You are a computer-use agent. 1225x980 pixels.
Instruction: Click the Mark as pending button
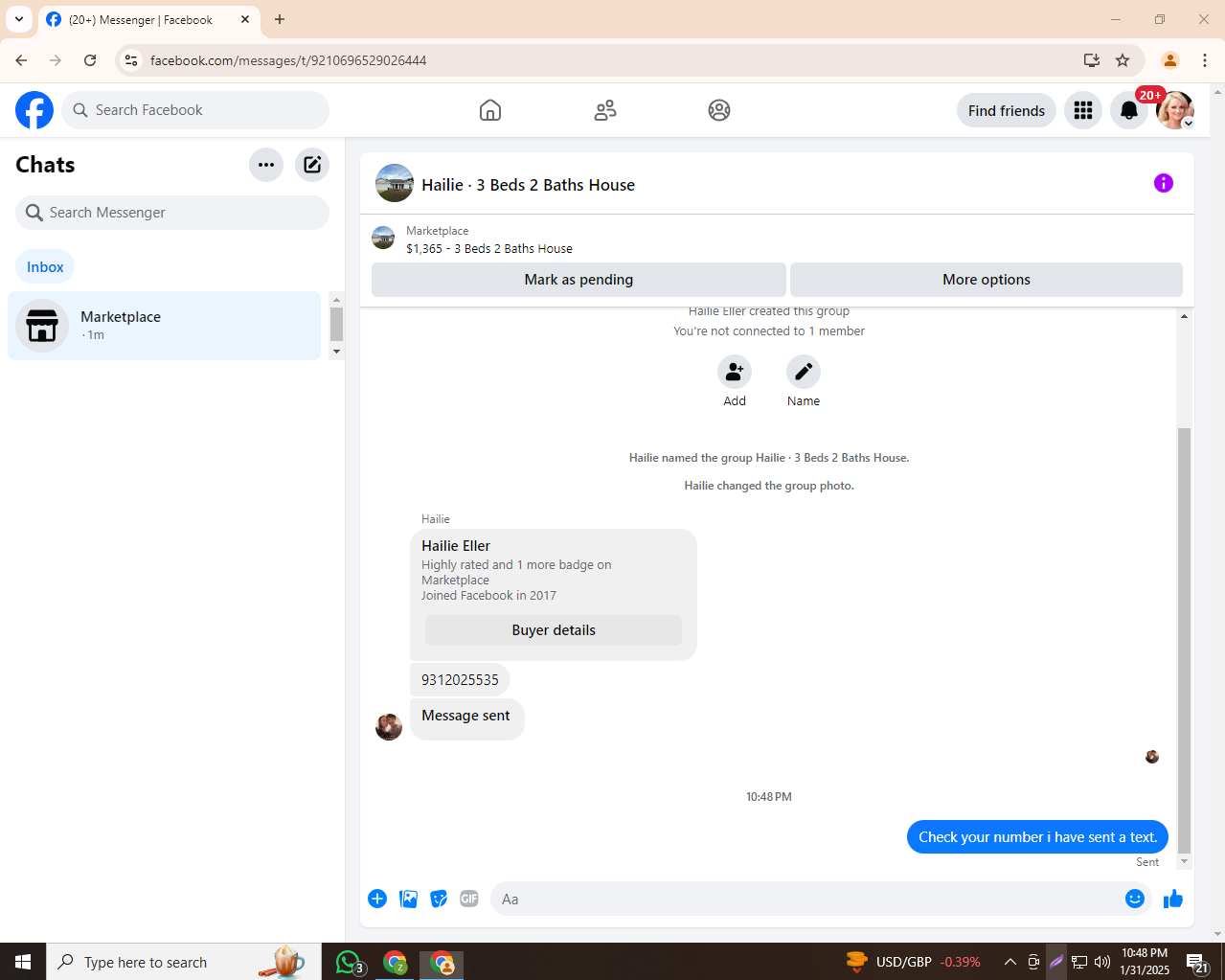coord(578,280)
